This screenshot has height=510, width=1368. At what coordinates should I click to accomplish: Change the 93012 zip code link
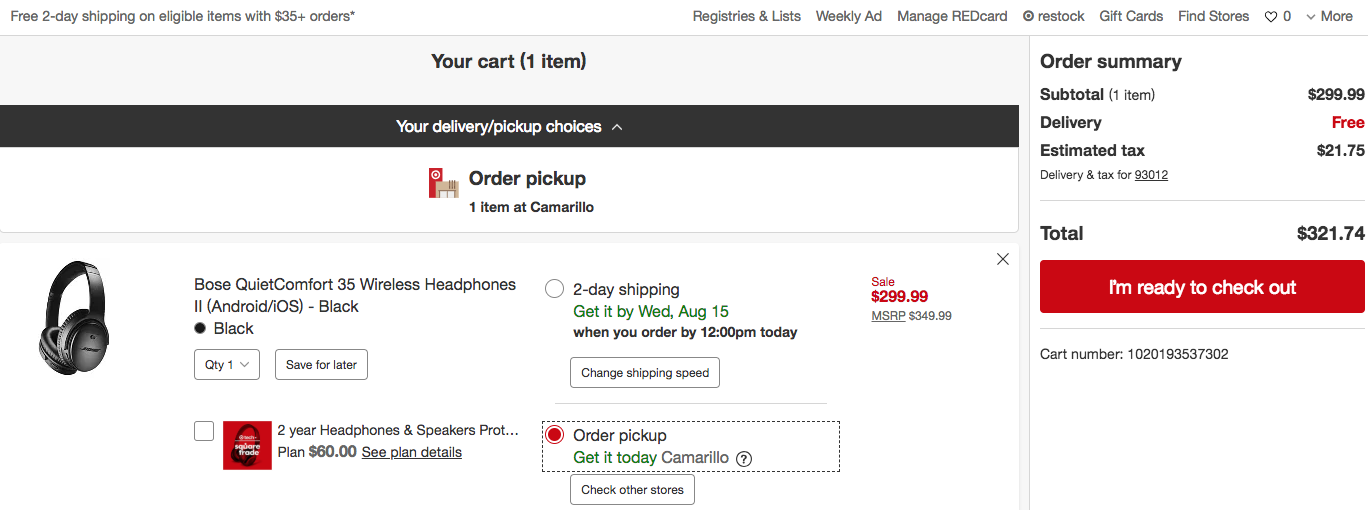(x=1151, y=175)
